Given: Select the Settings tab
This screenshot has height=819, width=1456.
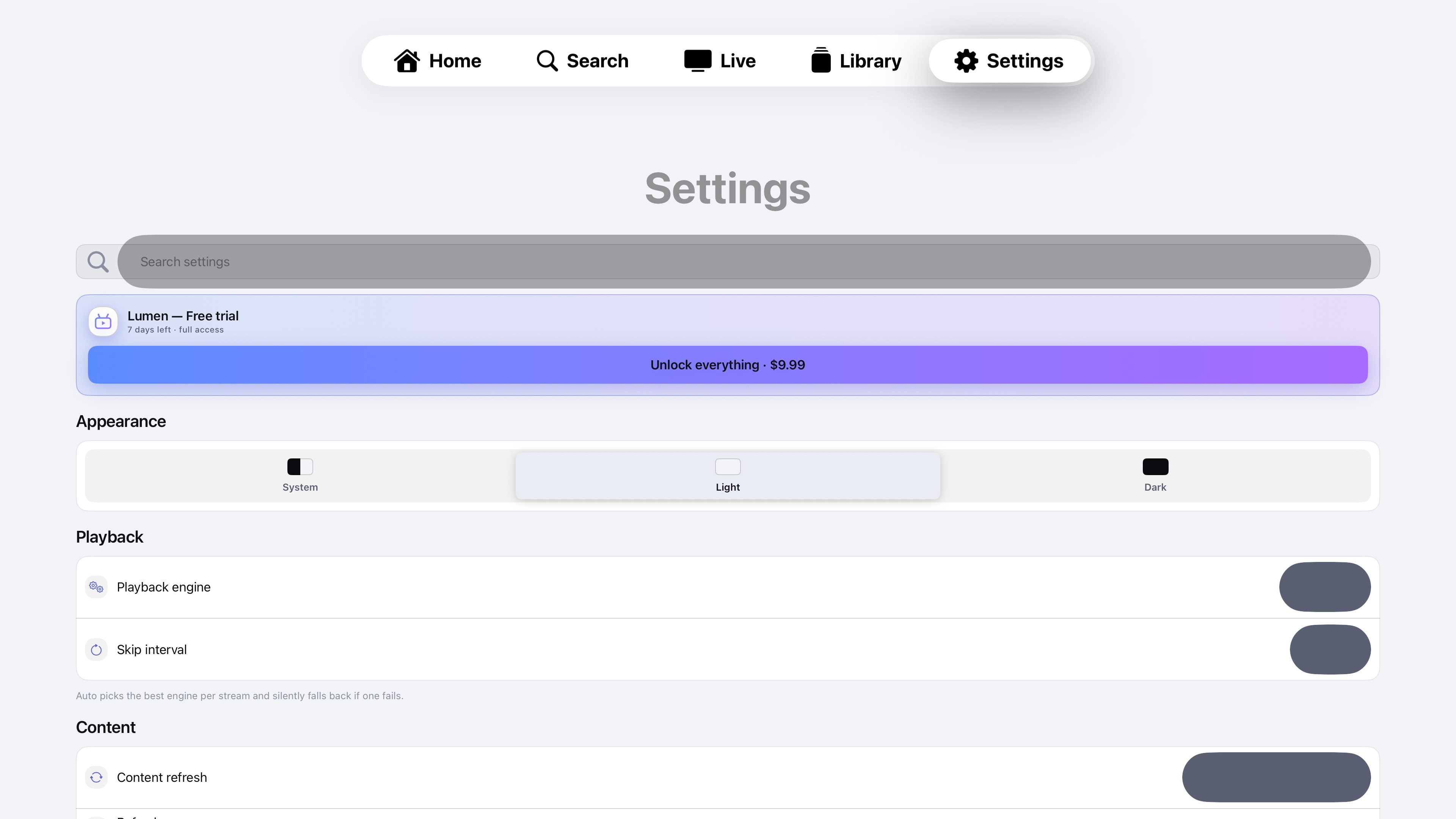Looking at the screenshot, I should click(x=1009, y=61).
